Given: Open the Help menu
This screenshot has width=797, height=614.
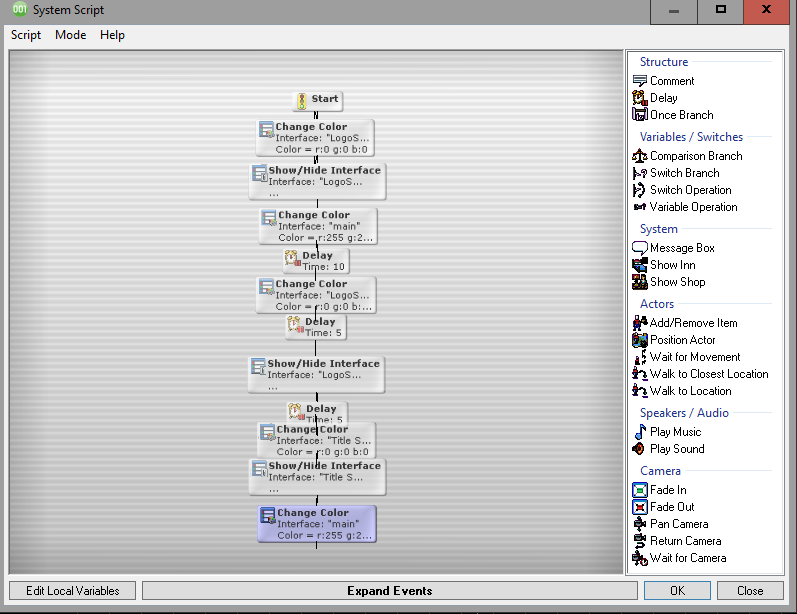Looking at the screenshot, I should (x=112, y=35).
